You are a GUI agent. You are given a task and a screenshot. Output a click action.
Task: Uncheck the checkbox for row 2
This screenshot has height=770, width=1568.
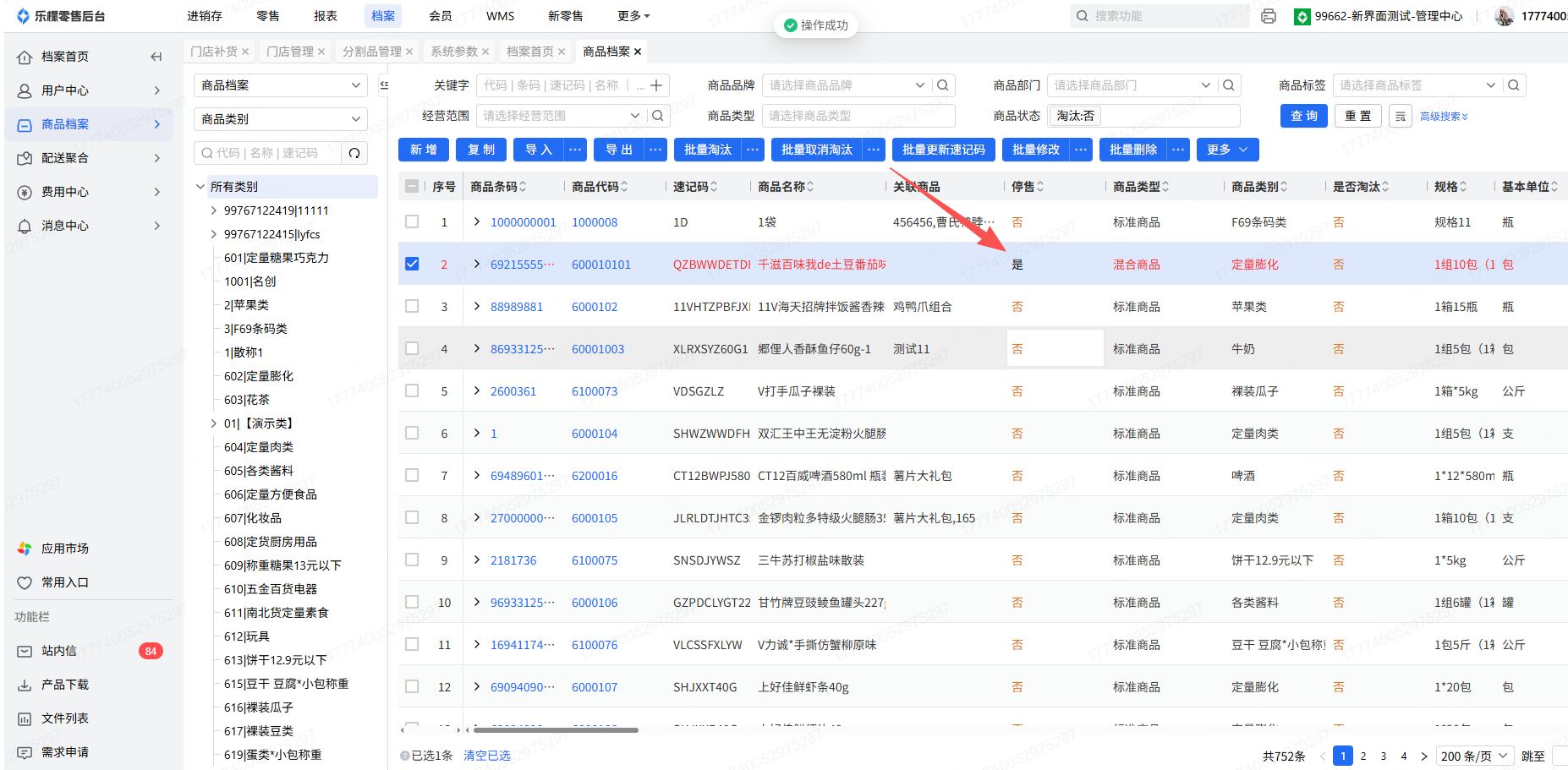click(412, 264)
